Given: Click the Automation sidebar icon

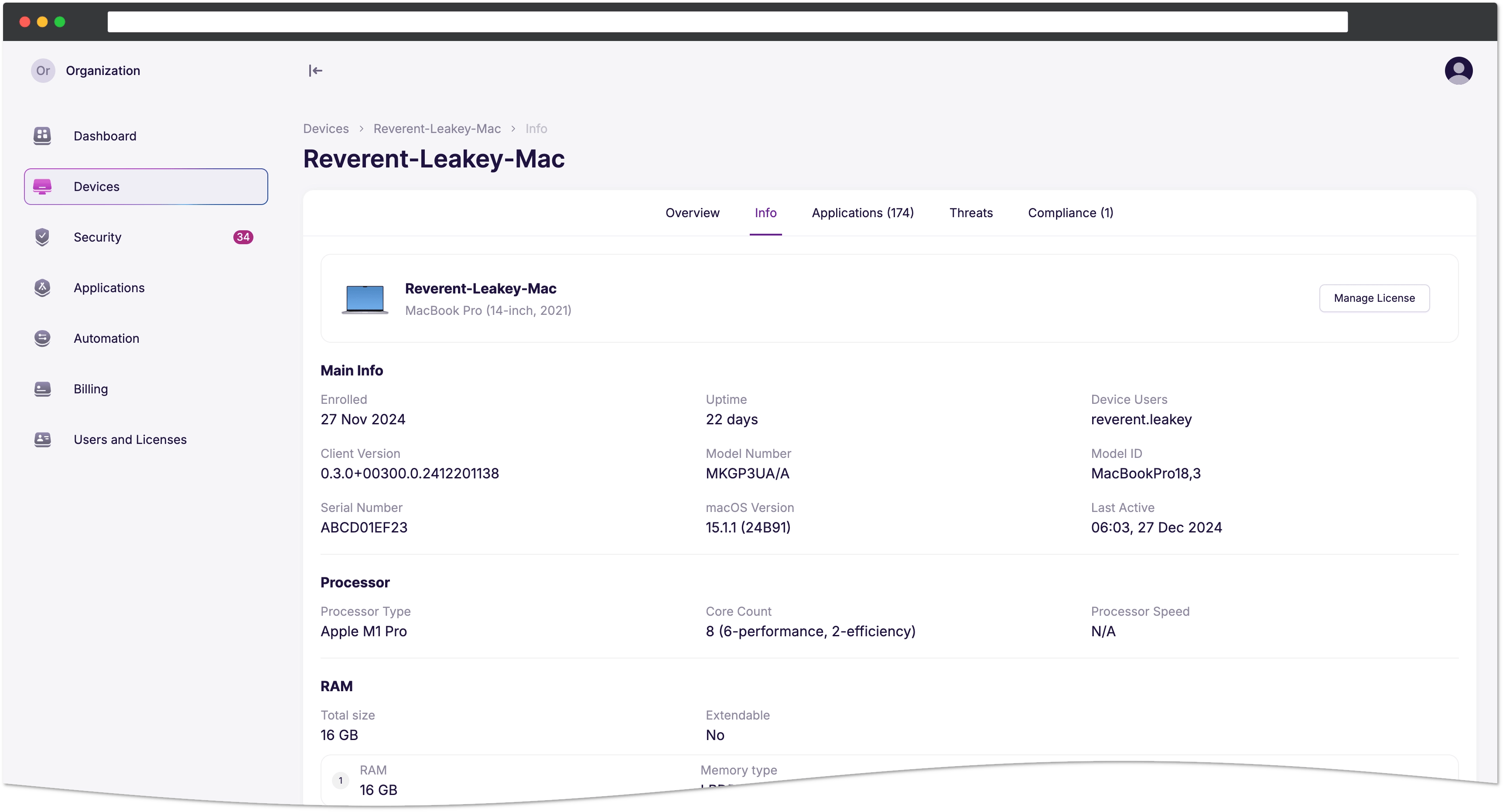Looking at the screenshot, I should point(42,338).
